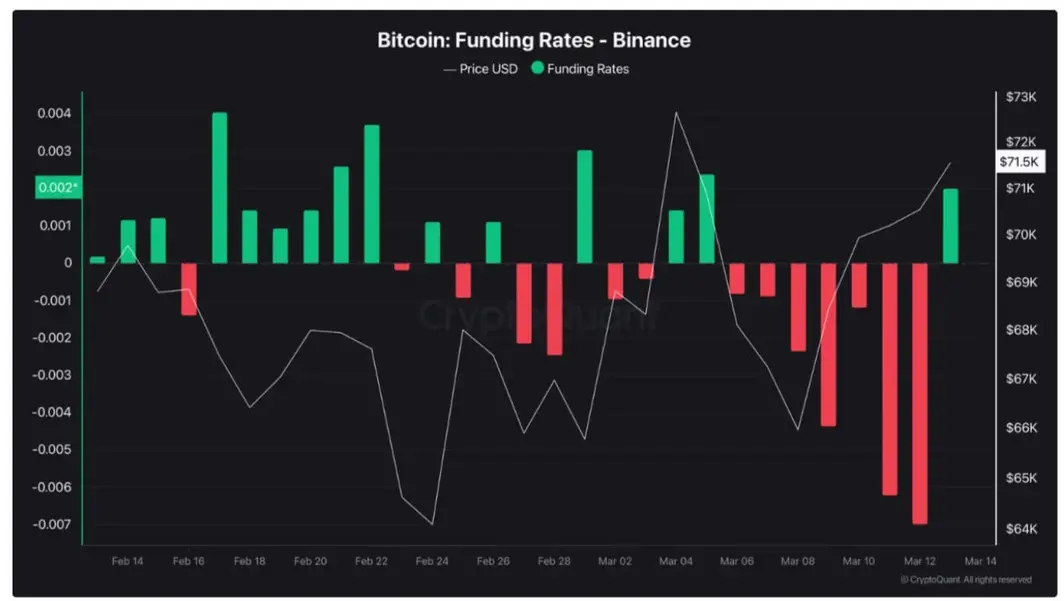Select the red bar at Mar 09
Viewport: 1064px width, 601px height.
(x=828, y=345)
